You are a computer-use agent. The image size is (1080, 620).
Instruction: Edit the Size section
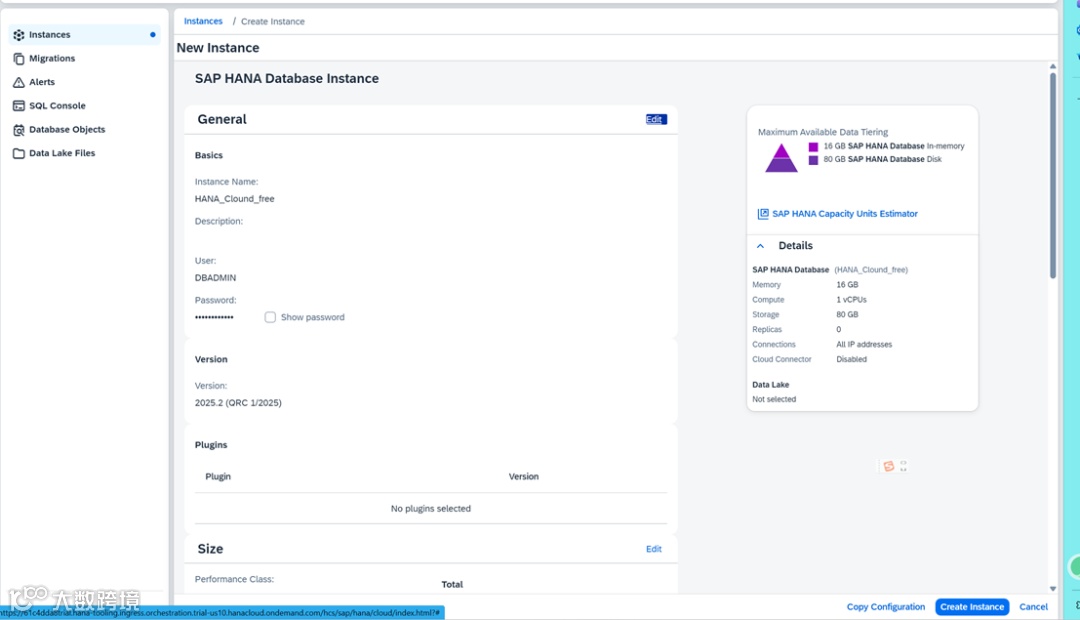pos(654,549)
